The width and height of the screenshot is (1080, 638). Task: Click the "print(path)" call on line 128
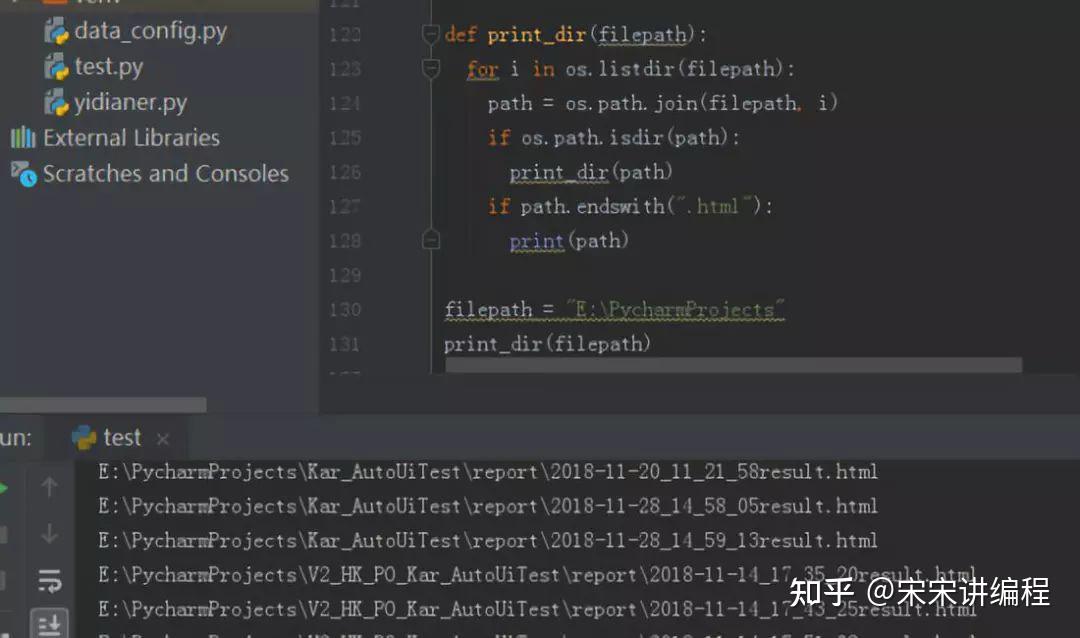[x=569, y=241]
